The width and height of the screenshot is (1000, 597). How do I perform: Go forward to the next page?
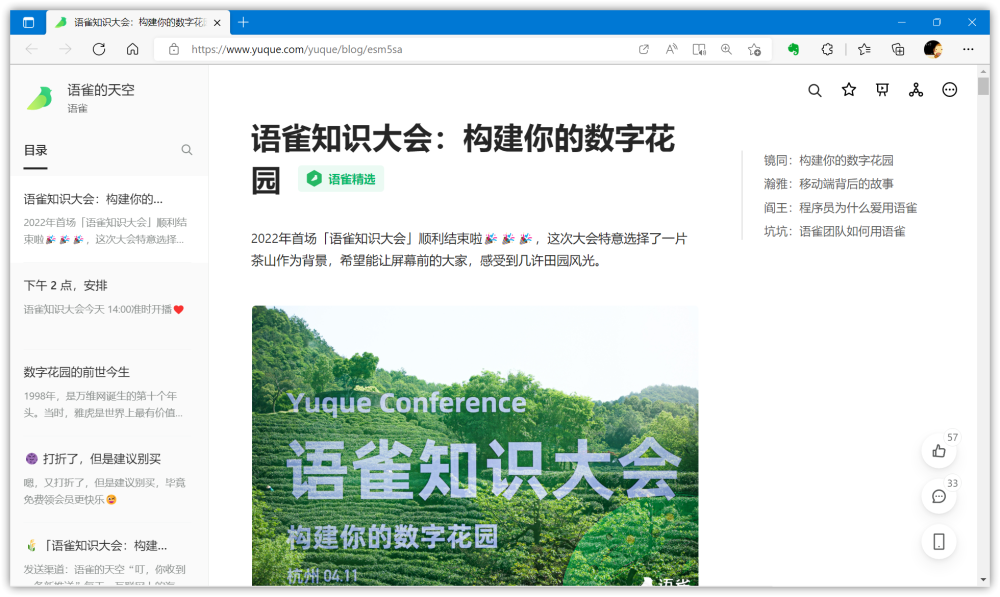tap(65, 49)
